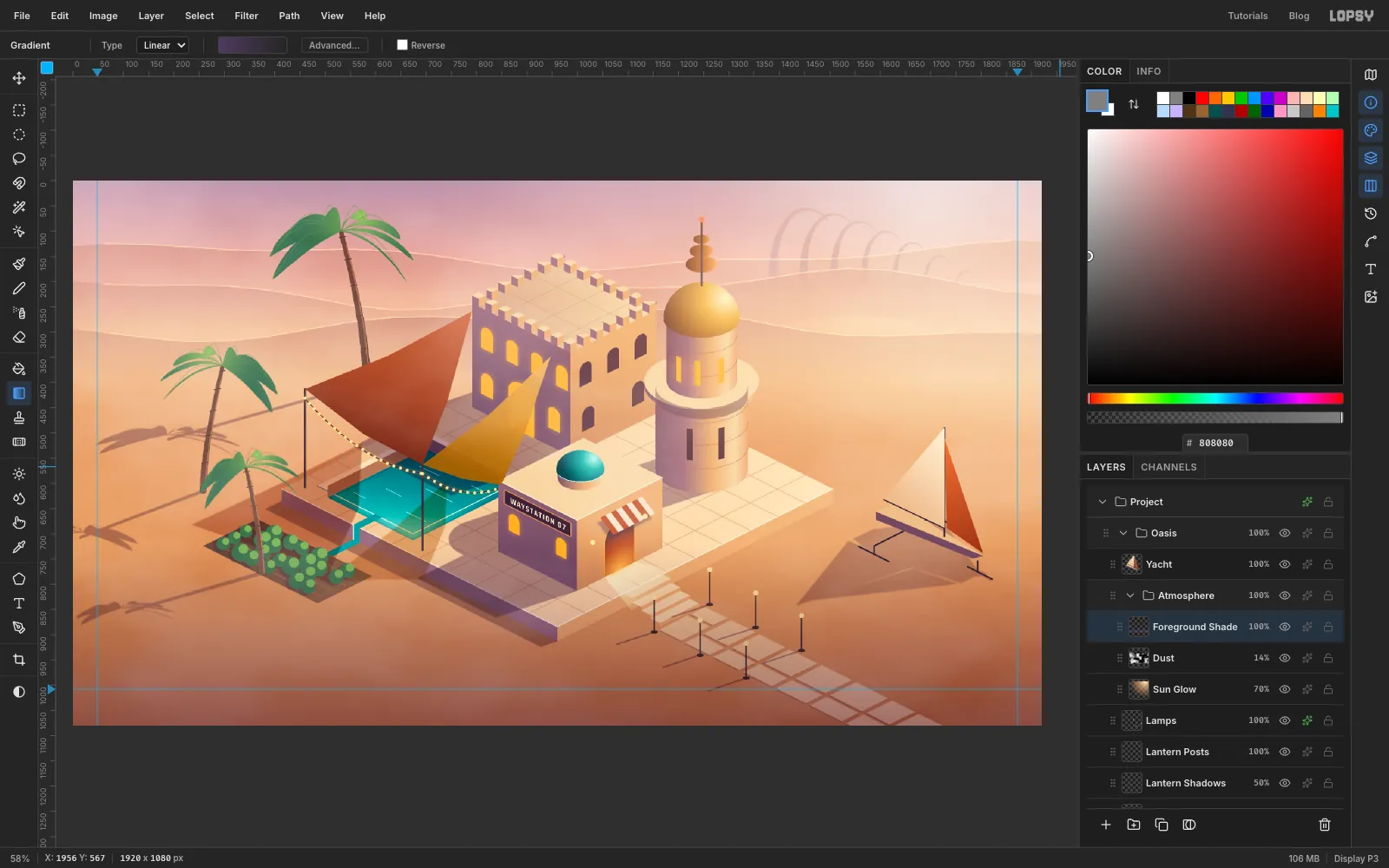This screenshot has height=868, width=1389.
Task: Select the Clone Stamp tool
Action: pos(19,418)
